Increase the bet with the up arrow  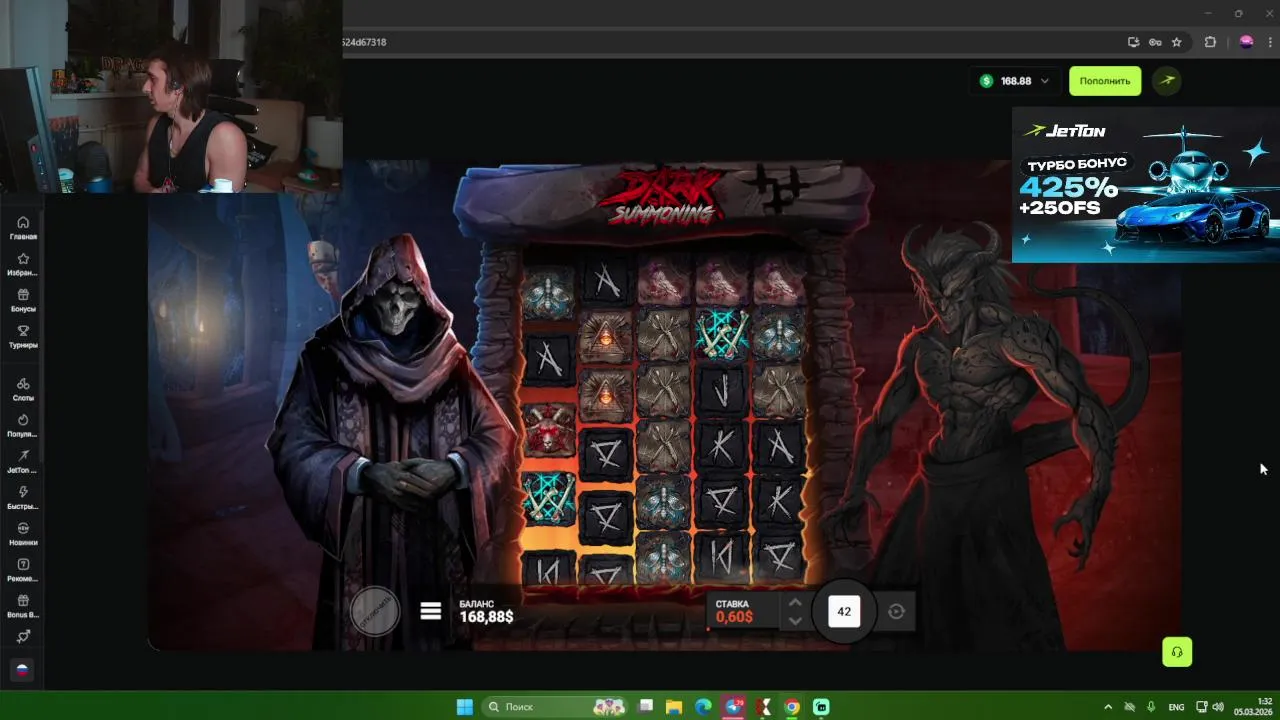coord(795,602)
